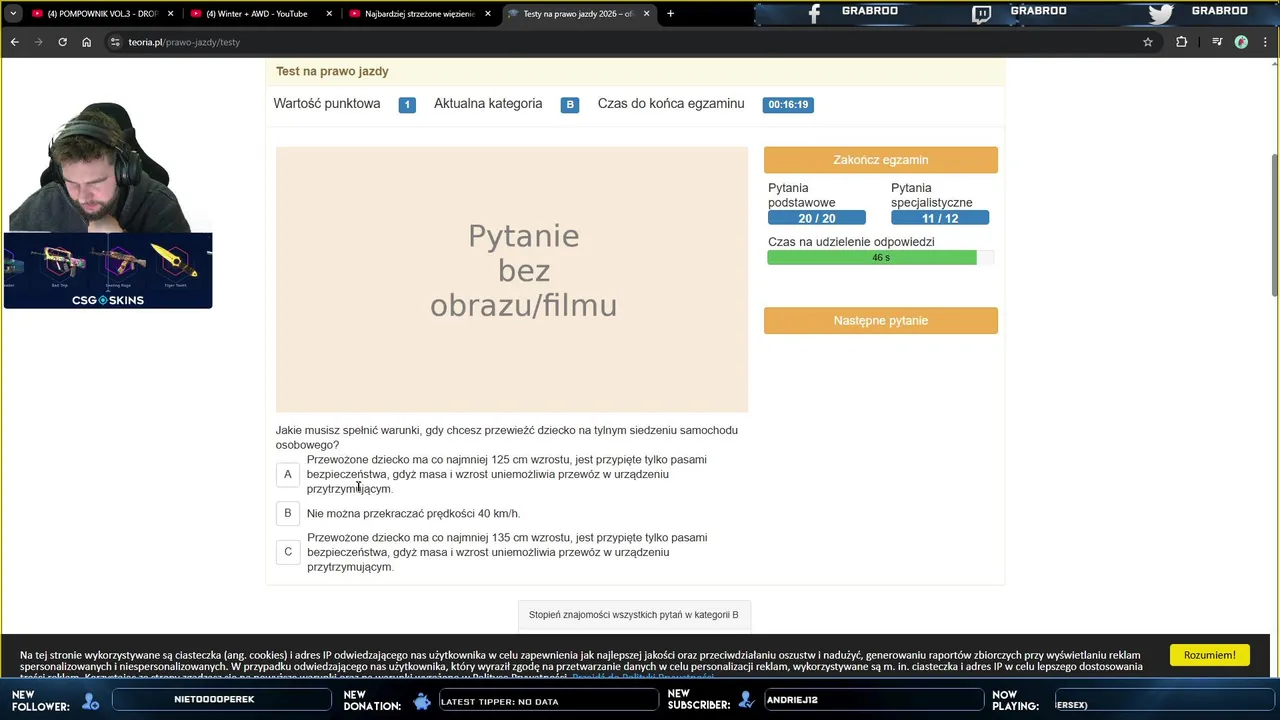Click the 11 / 12 specialist questions counter

pyautogui.click(x=939, y=218)
